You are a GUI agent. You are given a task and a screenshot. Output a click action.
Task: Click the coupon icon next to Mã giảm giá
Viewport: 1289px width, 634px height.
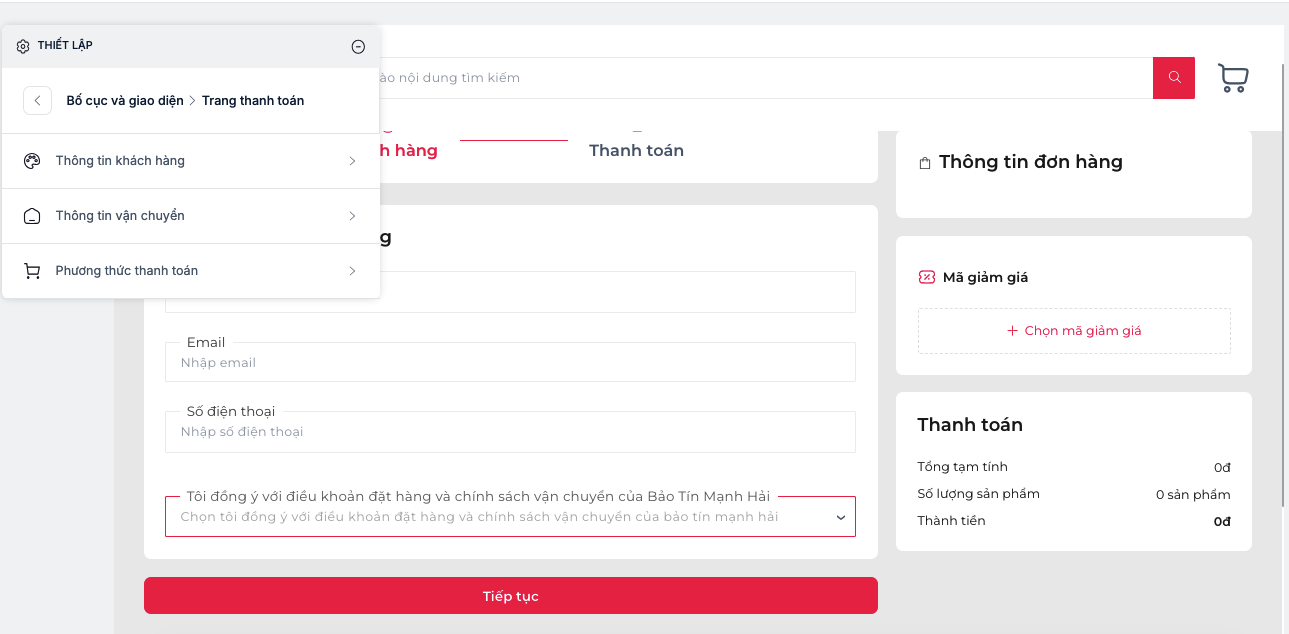click(927, 277)
